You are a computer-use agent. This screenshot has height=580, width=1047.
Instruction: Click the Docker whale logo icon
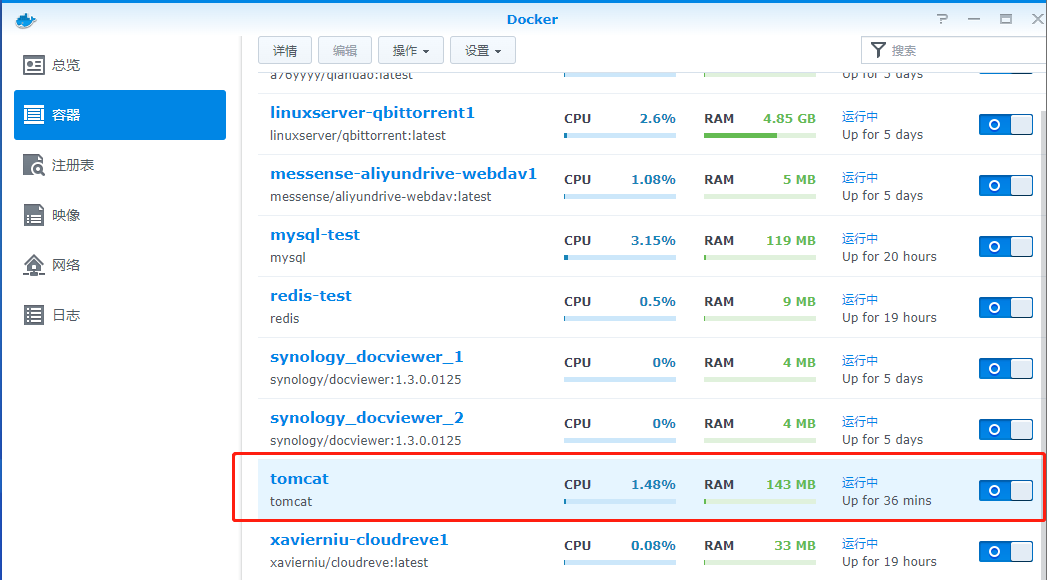coord(25,20)
